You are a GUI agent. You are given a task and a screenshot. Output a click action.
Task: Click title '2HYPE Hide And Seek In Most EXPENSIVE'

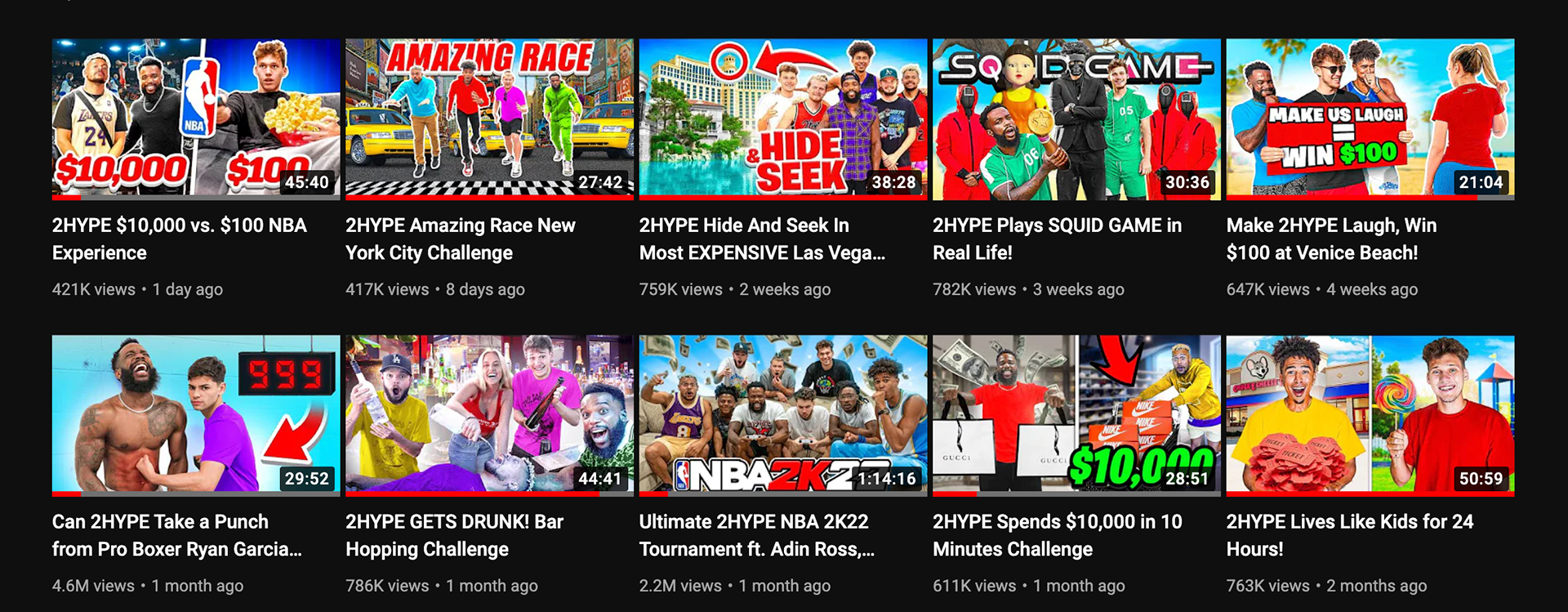(762, 239)
